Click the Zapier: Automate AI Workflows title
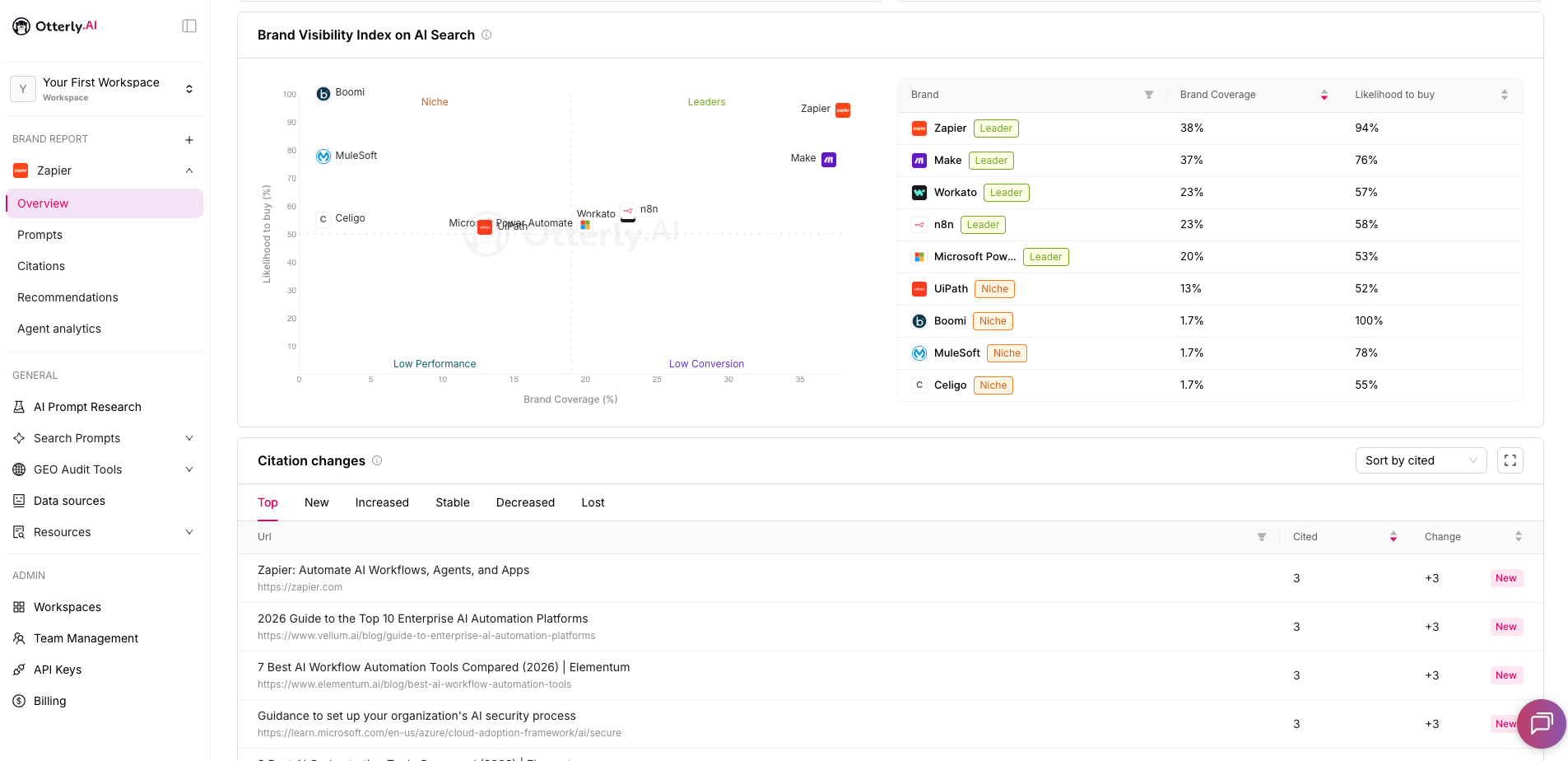The image size is (1568, 761). [393, 570]
